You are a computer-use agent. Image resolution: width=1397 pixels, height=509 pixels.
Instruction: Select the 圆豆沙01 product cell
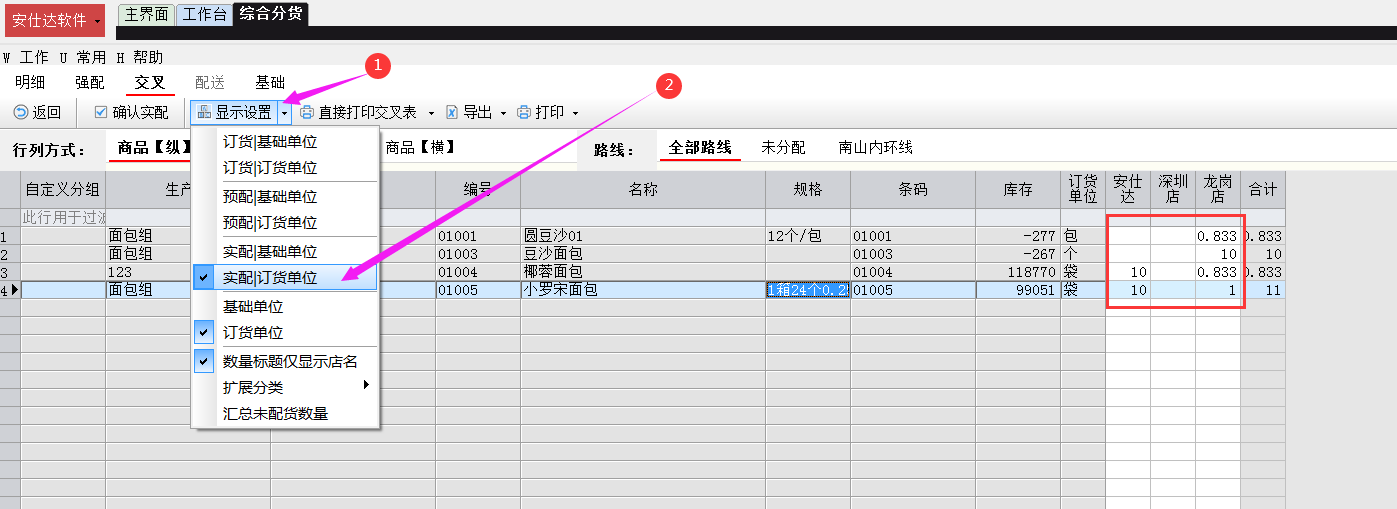pyautogui.click(x=643, y=236)
